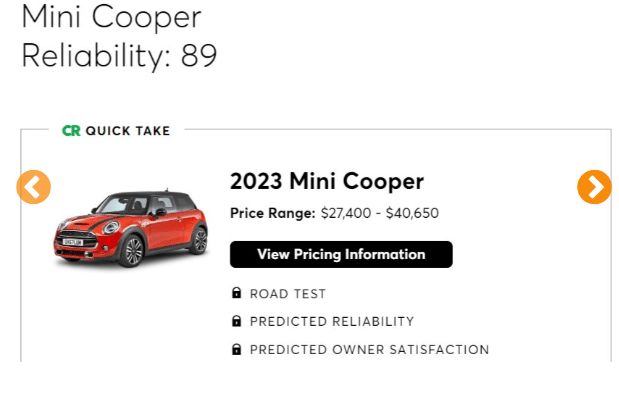Click the word Reliability in the heading
The width and height of the screenshot is (619, 415).
pos(96,55)
